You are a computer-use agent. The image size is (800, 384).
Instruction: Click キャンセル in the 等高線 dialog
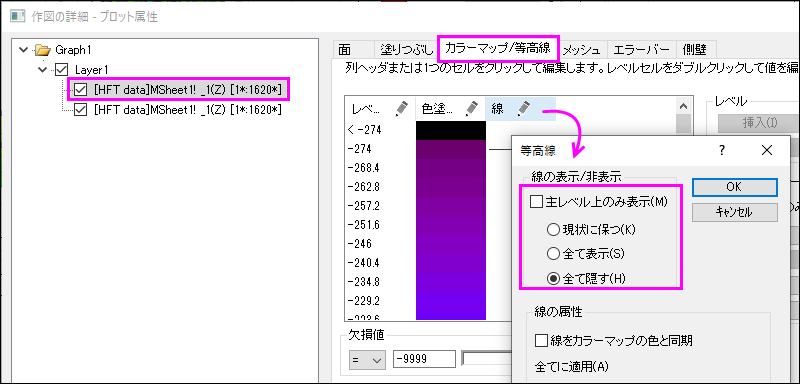point(735,213)
